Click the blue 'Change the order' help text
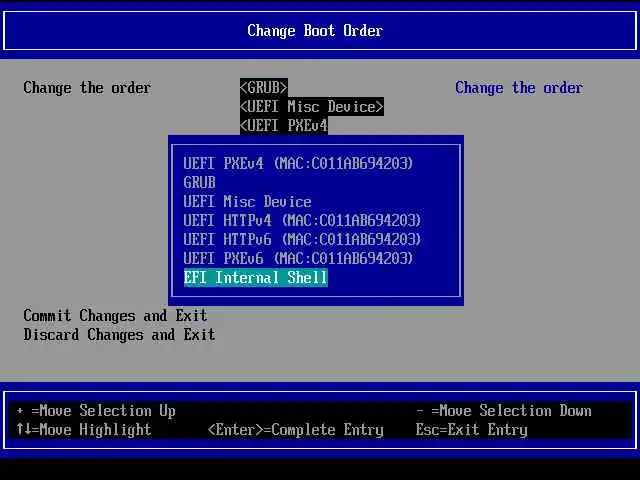The image size is (640, 480). pyautogui.click(x=519, y=88)
